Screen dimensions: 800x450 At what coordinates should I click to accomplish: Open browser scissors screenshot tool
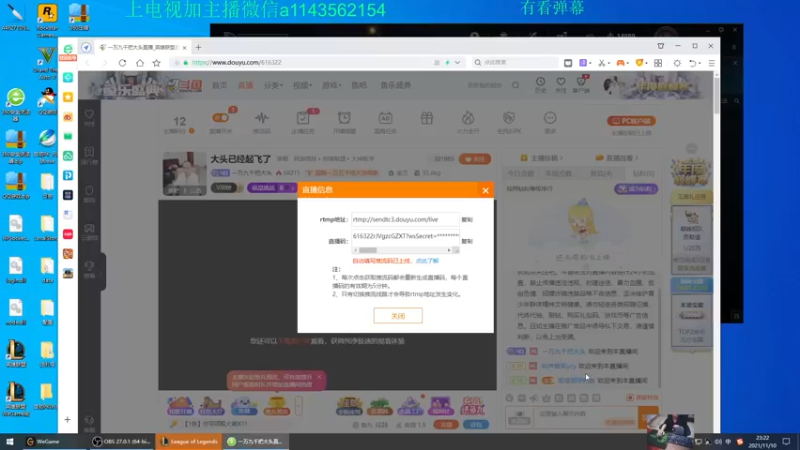pos(602,63)
